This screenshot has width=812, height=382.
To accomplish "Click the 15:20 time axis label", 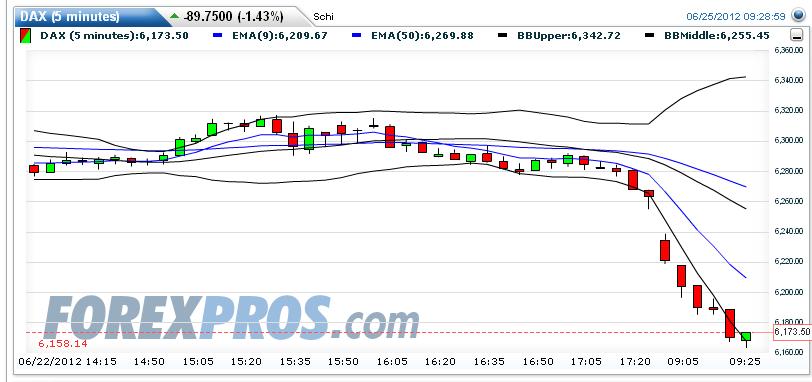I will point(246,362).
